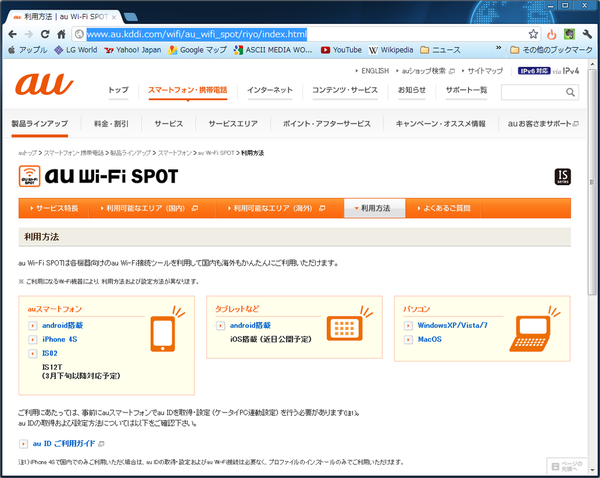
Task: Select サポート一覧 navigation item
Action: pyautogui.click(x=466, y=90)
